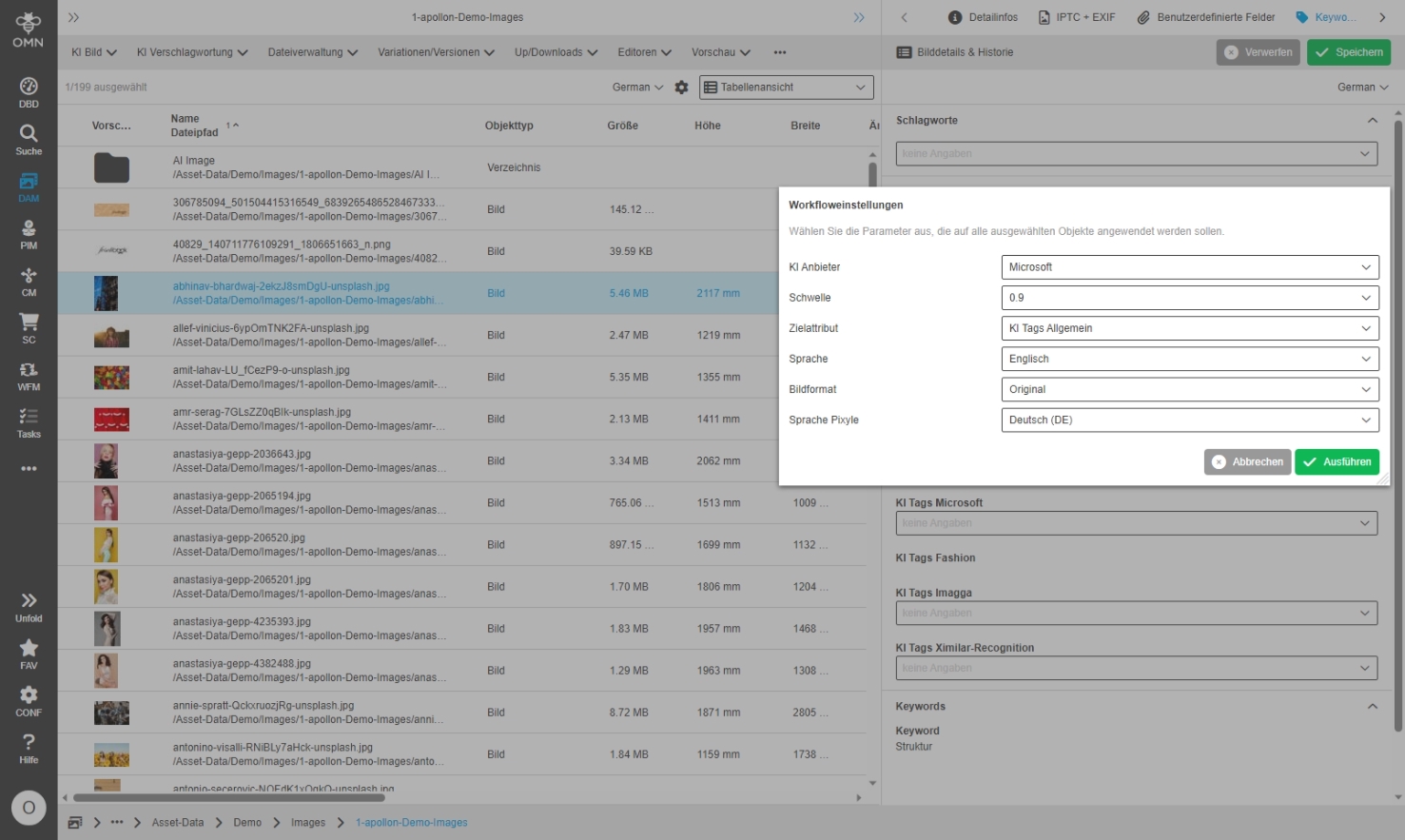
Task: Click the Ausführen button
Action: point(1337,461)
